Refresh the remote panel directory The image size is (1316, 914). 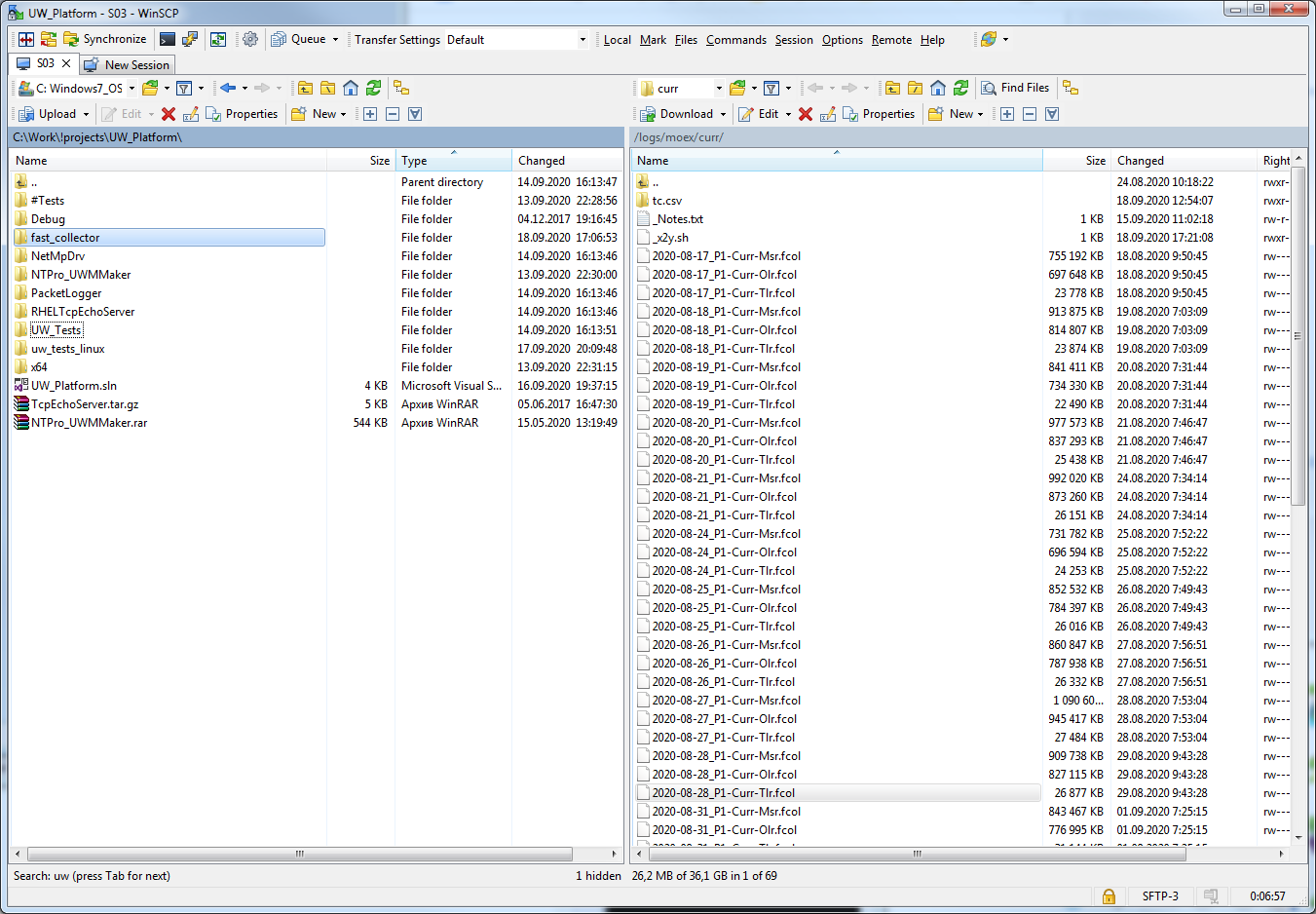coord(960,88)
